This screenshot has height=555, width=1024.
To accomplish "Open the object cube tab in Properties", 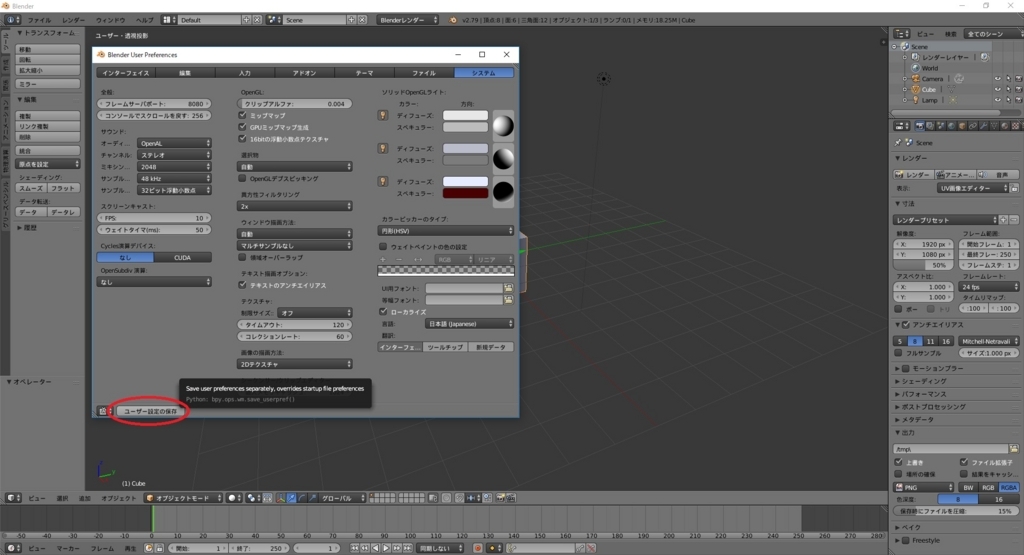I will click(962, 126).
